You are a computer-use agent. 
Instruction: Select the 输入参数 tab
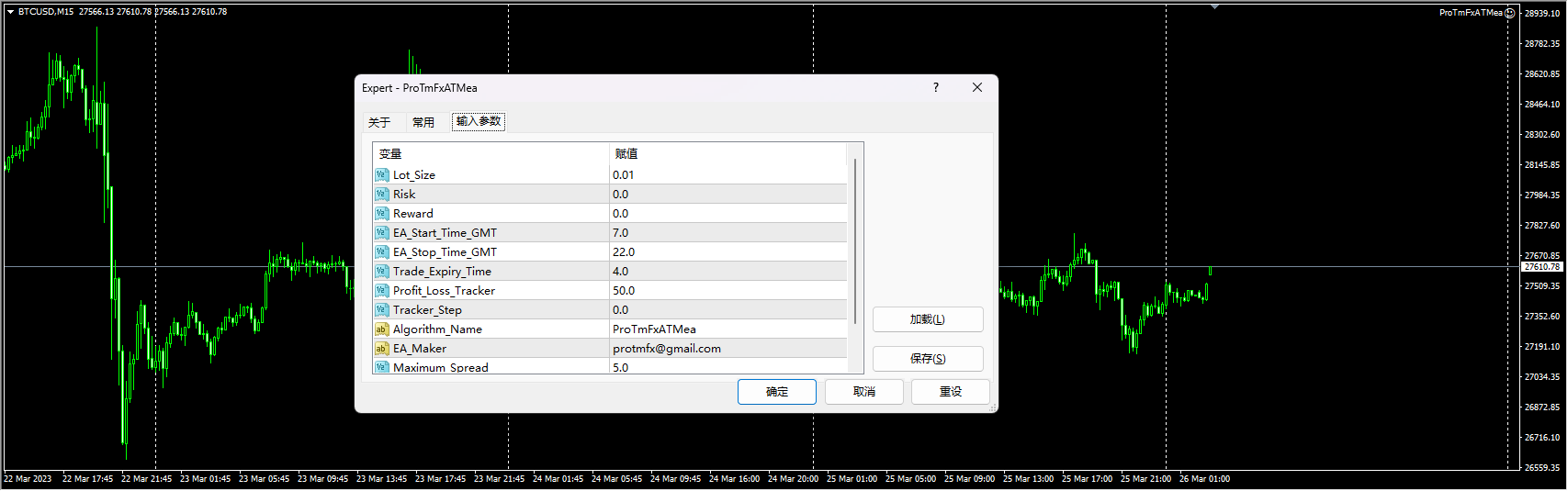[479, 121]
